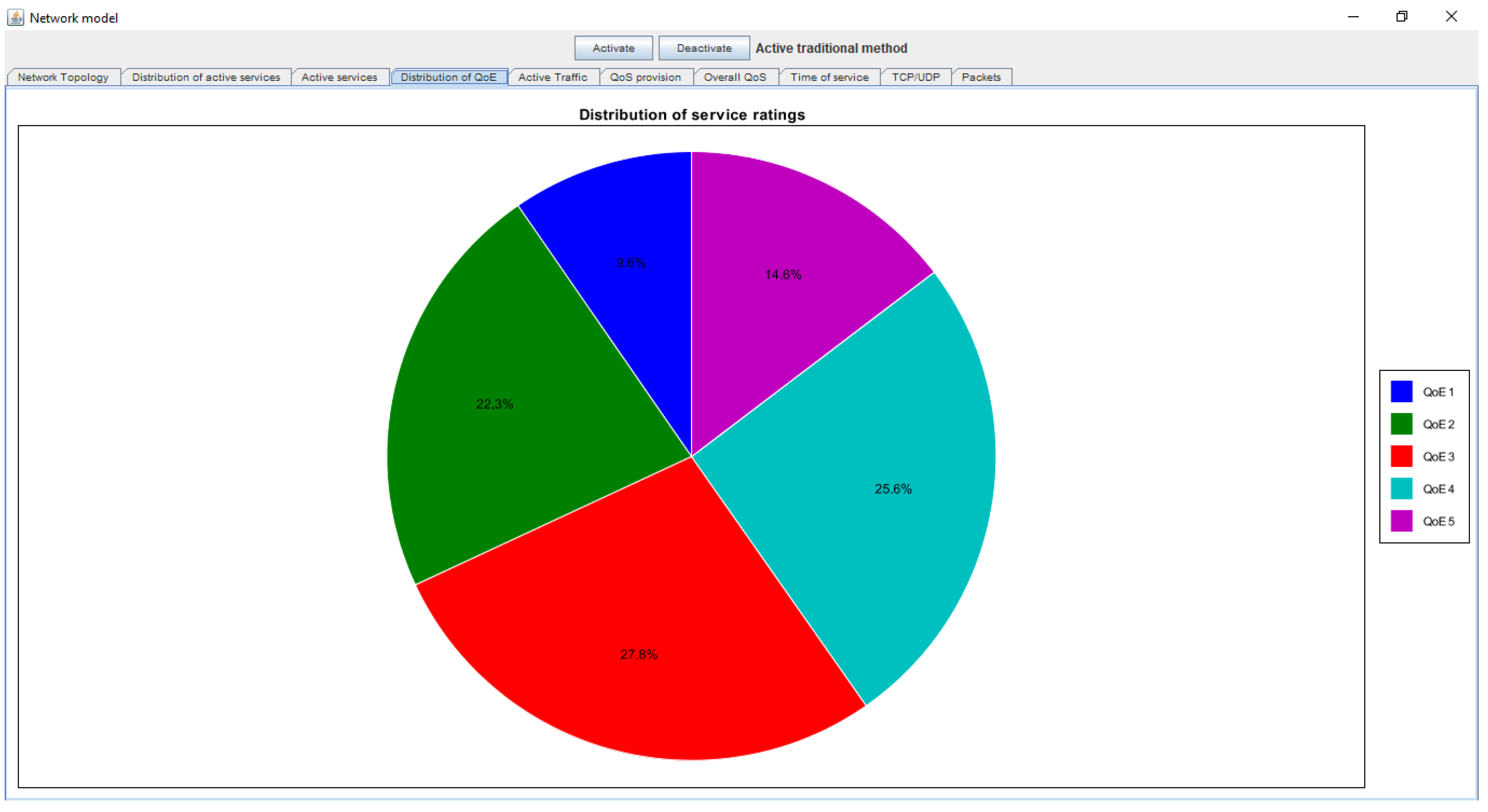
Task: Open the Time of service tab
Action: click(829, 78)
